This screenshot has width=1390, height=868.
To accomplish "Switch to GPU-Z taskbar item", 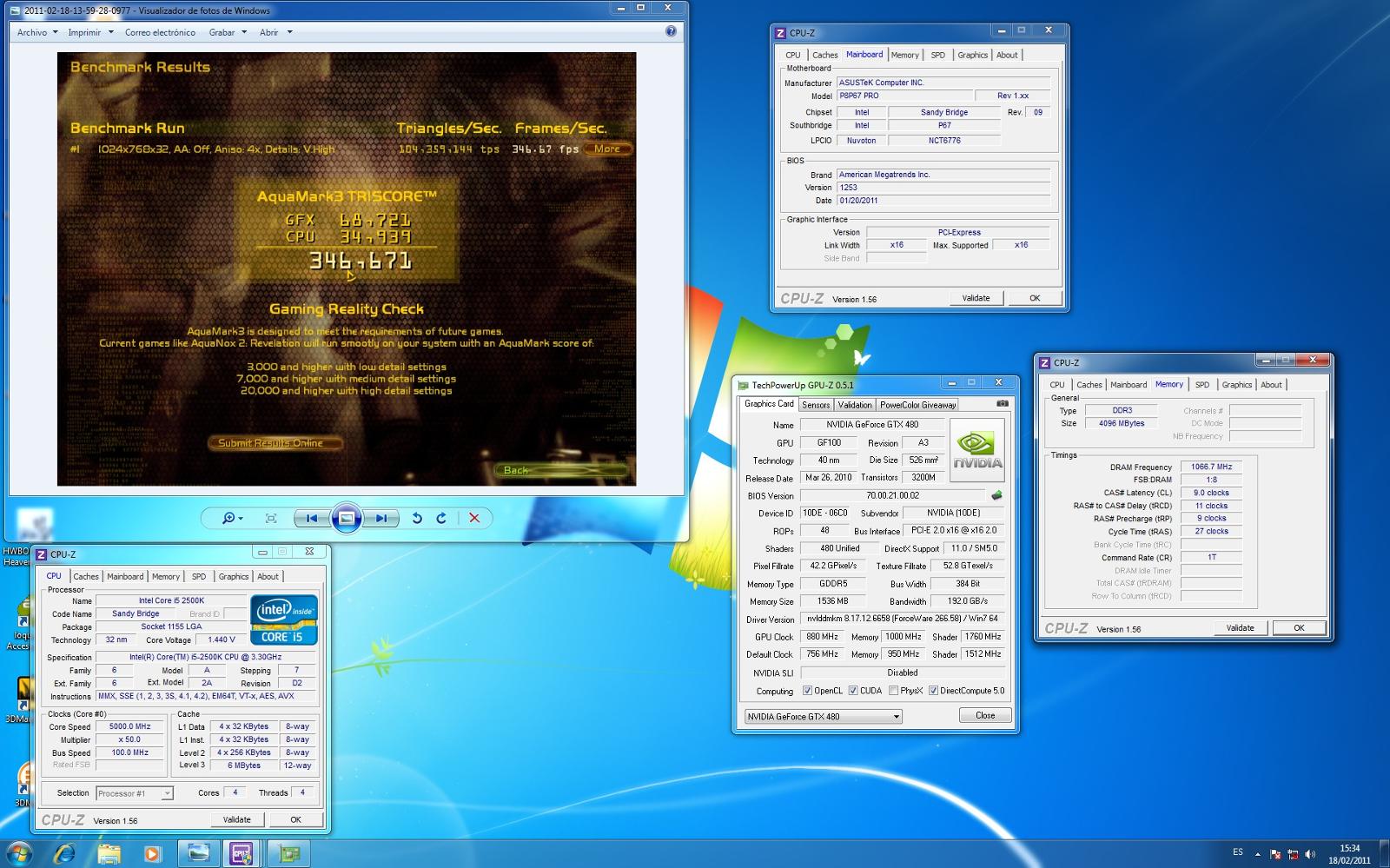I will point(288,853).
